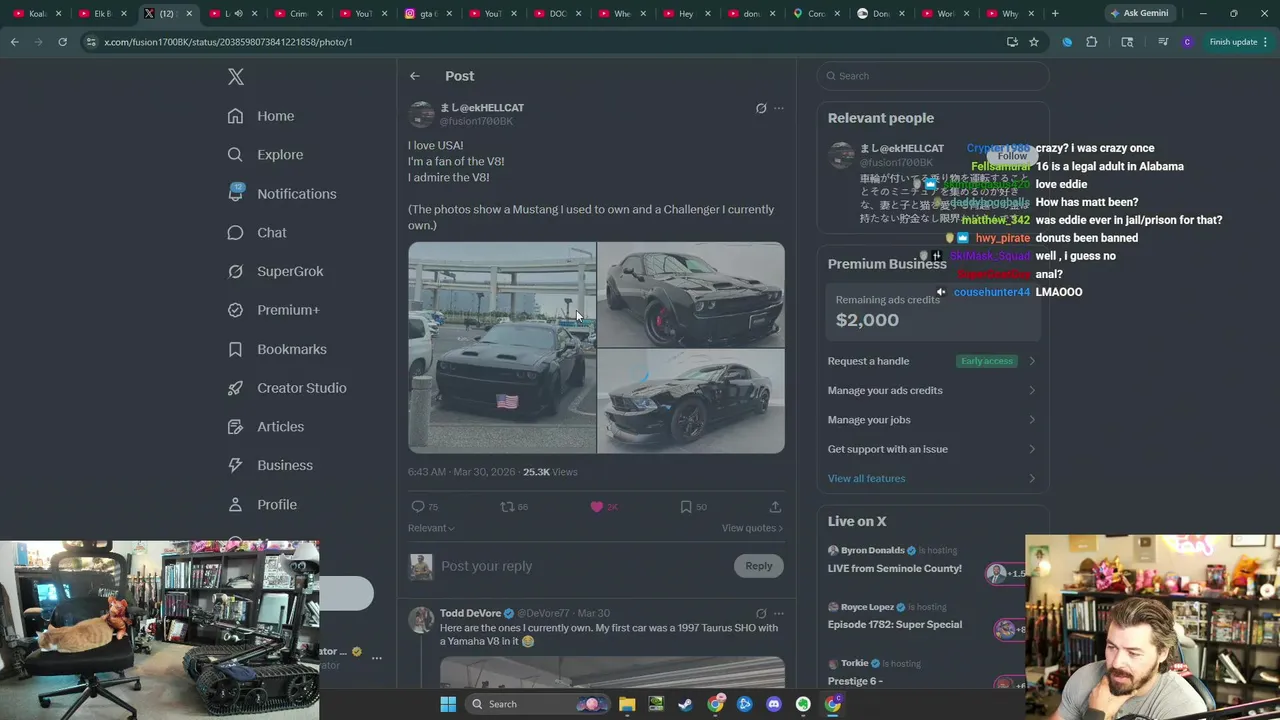
Task: Open View quotes link
Action: 752,528
